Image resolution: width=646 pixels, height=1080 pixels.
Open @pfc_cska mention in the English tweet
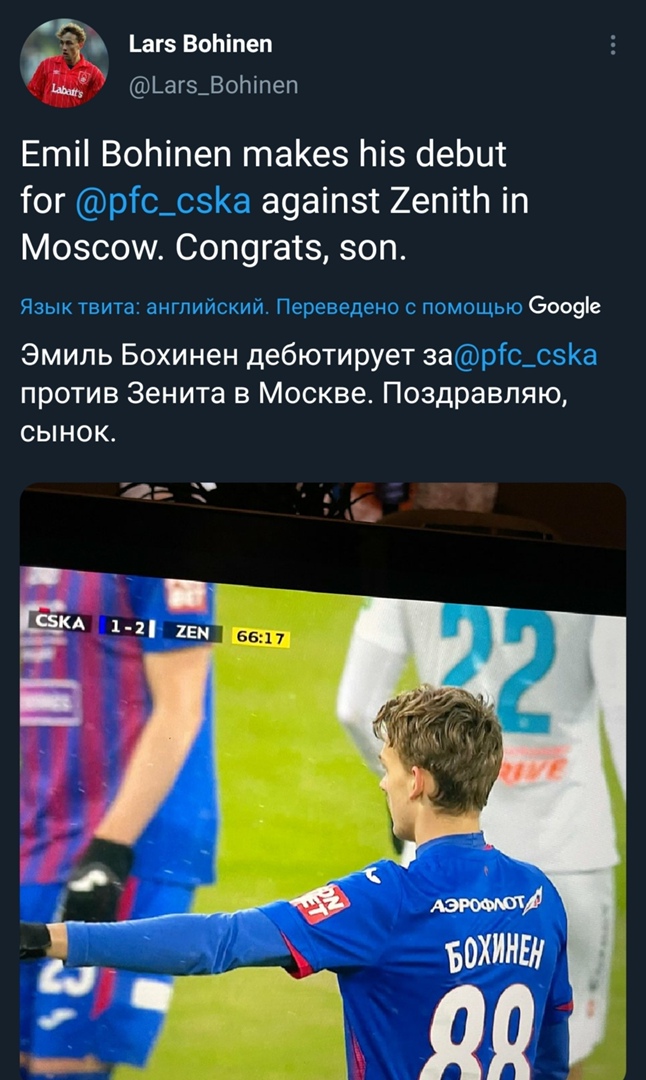(x=163, y=201)
